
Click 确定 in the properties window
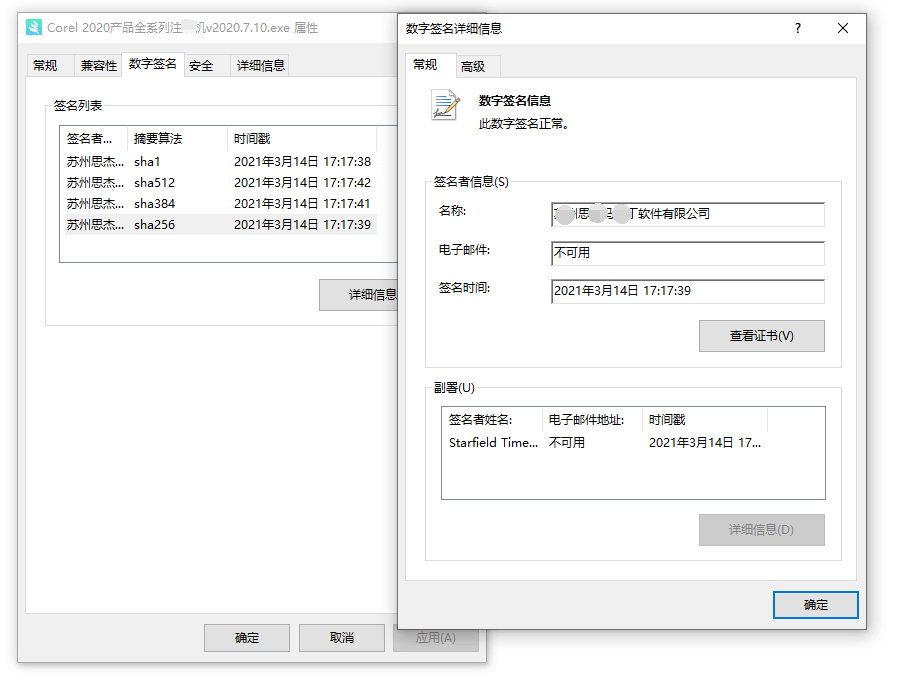tap(247, 638)
